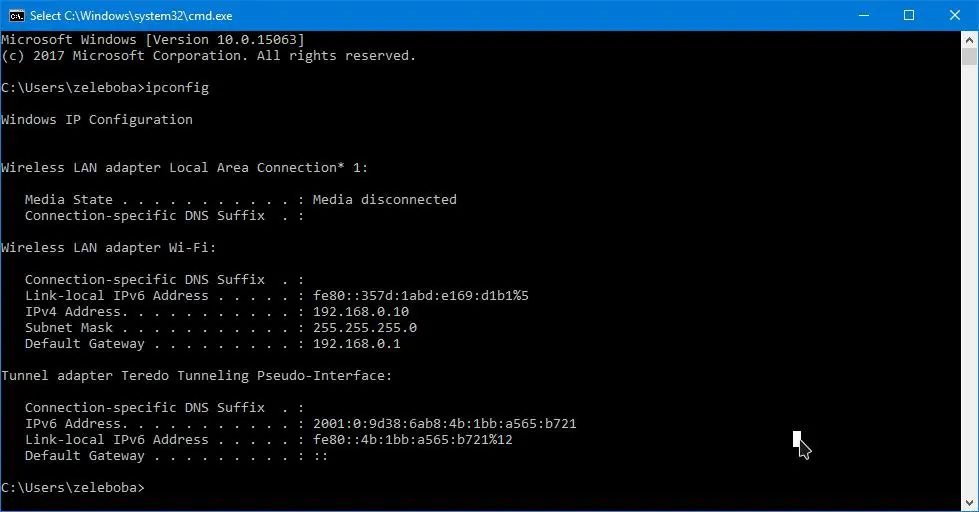Click the Media disconnected status text
This screenshot has width=979, height=512.
[x=385, y=200]
